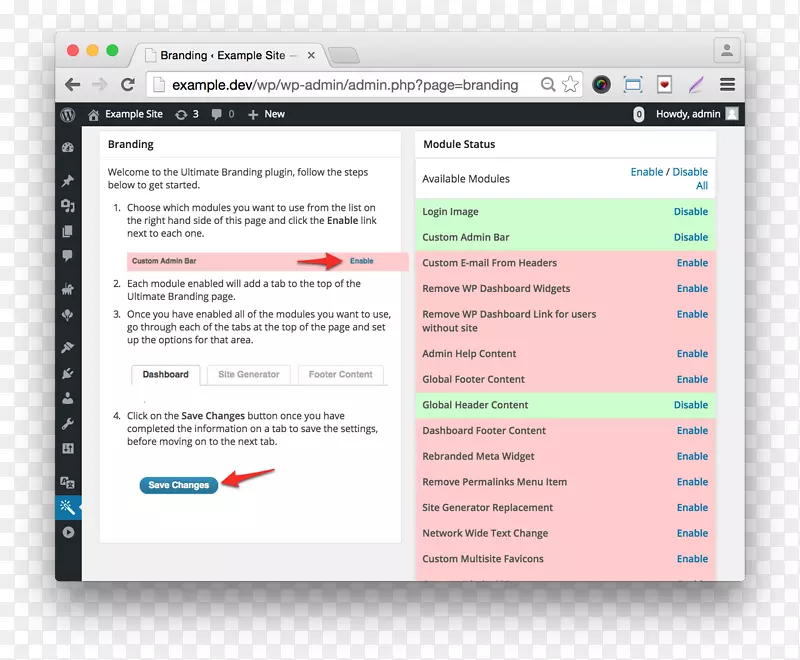The width and height of the screenshot is (800, 660).
Task: Open the Tools wrench sidebar icon
Action: tap(68, 423)
